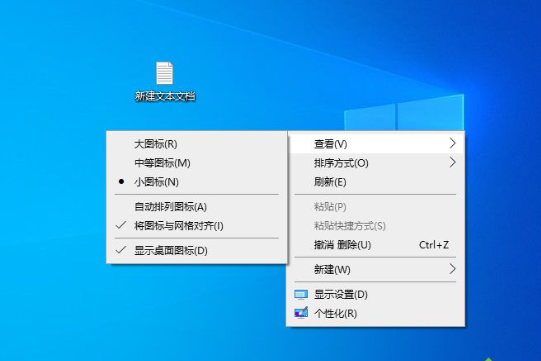The image size is (541, 361).
Task: Open the 新建(W) menu entry
Action: point(375,270)
